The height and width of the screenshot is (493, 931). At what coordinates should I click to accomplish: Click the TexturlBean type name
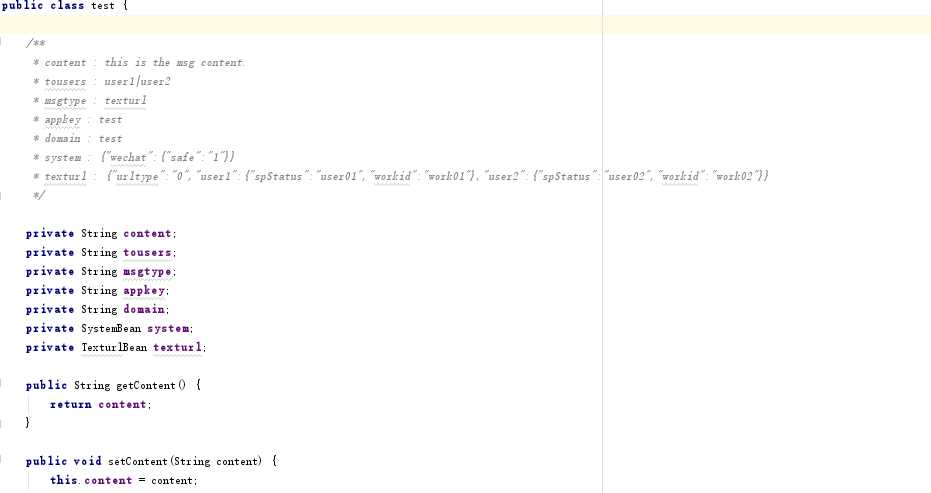(114, 347)
